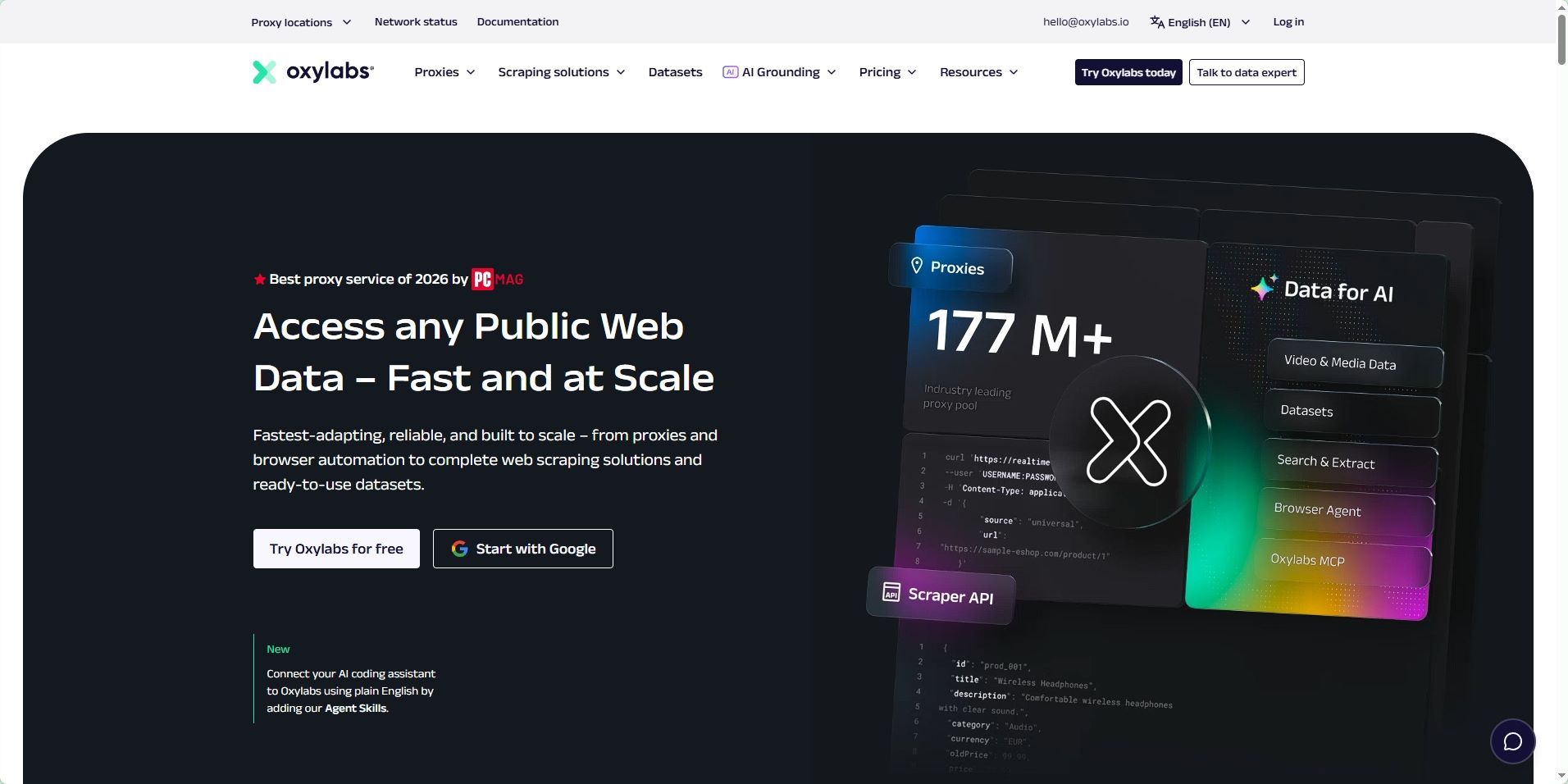Screen dimensions: 1568x784
Task: Open the Resources menu label
Action: click(x=971, y=72)
